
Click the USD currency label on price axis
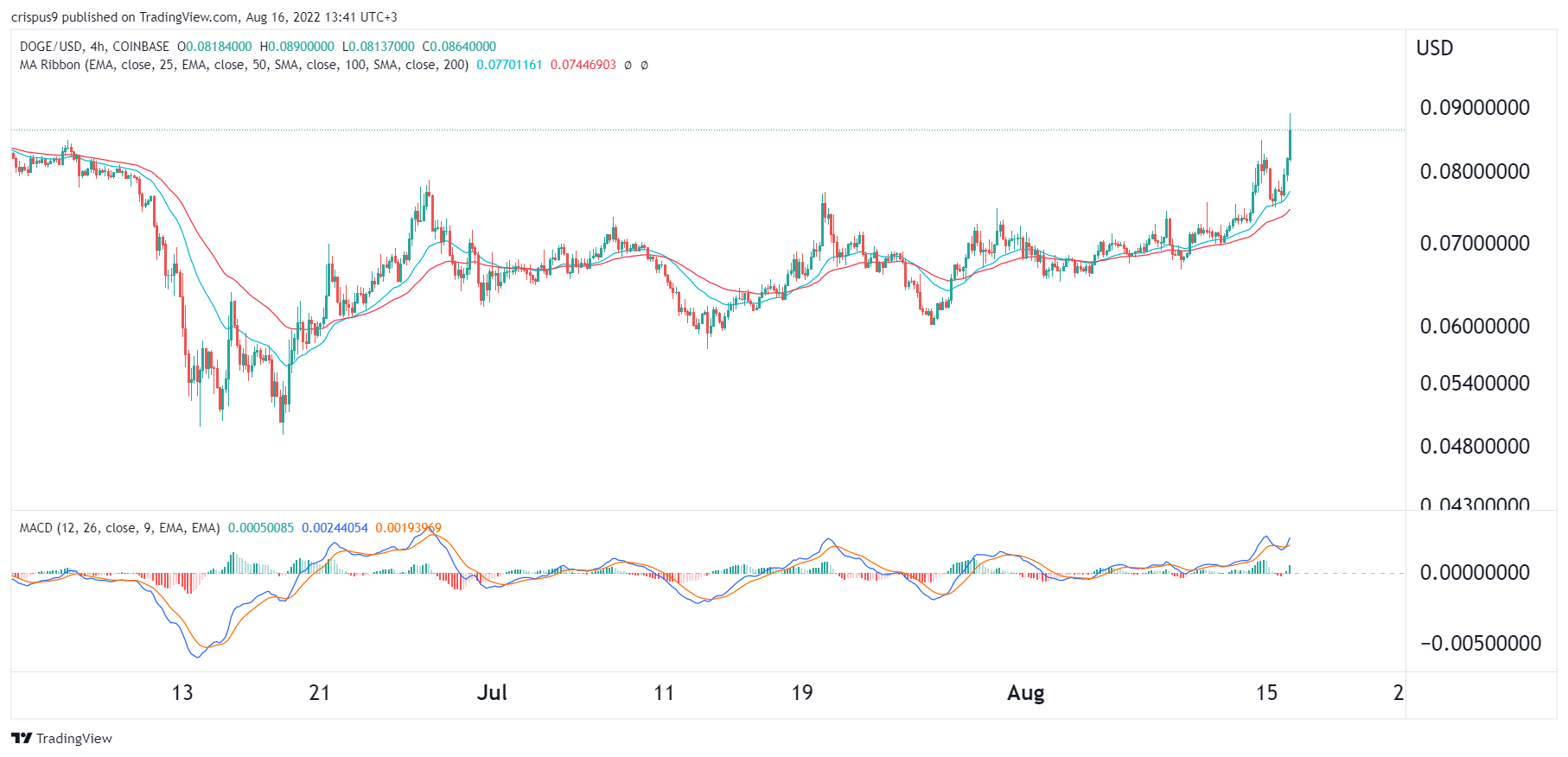pos(1434,48)
